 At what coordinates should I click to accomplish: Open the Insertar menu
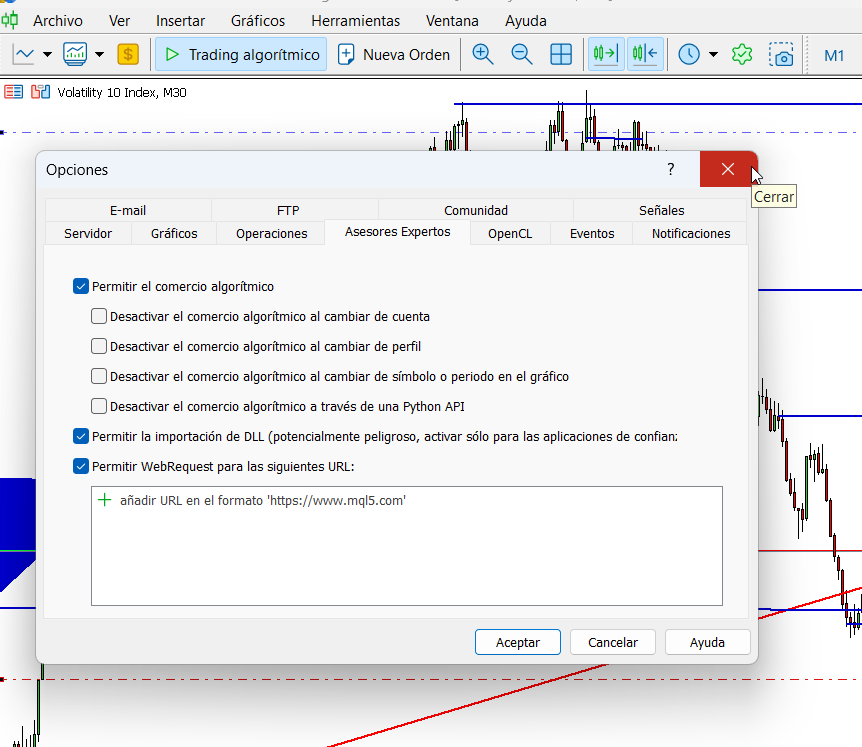(180, 21)
